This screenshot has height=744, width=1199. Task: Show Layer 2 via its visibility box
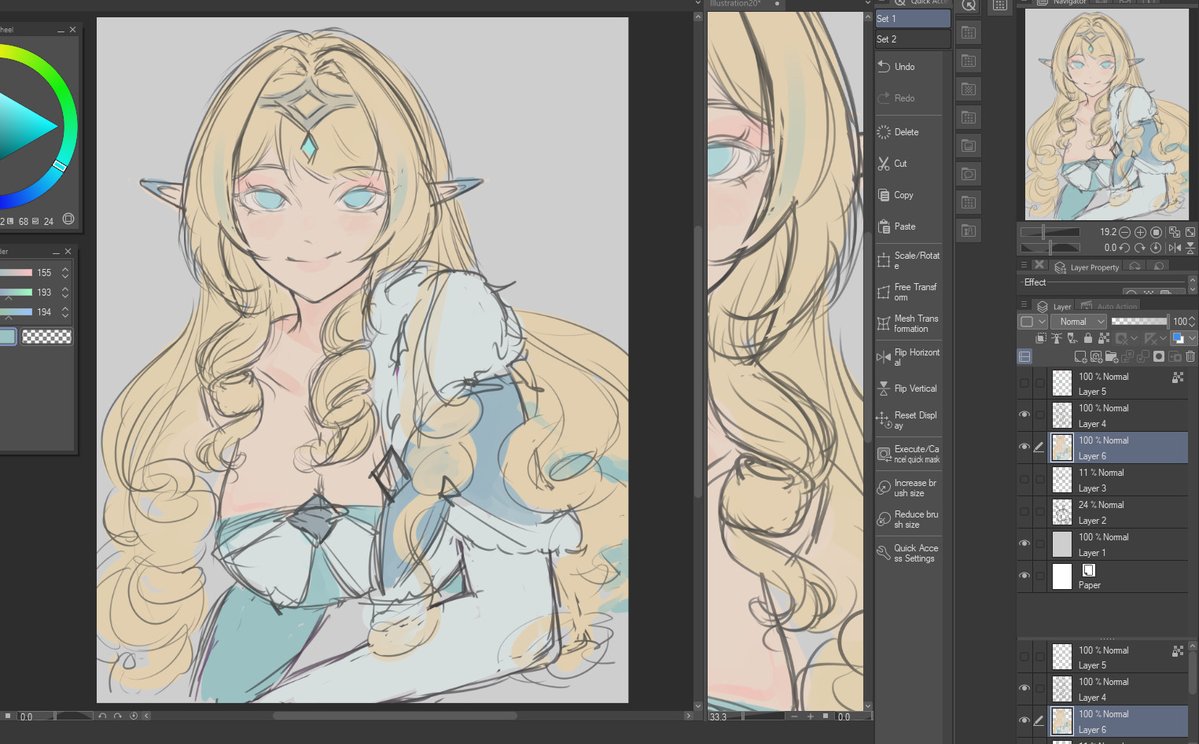(x=1024, y=511)
